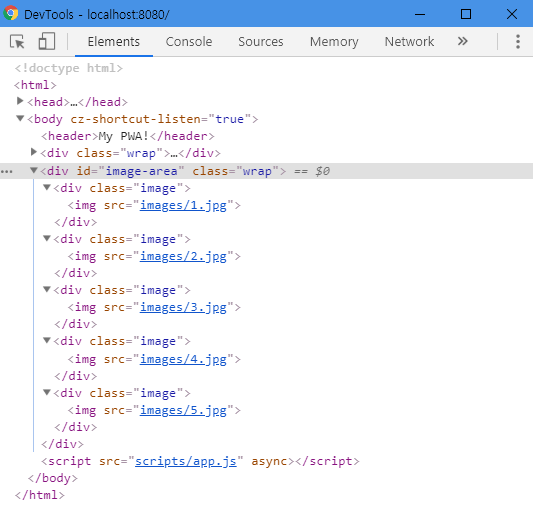Open the Sources tab
Screen dimensions: 533x510
[x=260, y=41]
